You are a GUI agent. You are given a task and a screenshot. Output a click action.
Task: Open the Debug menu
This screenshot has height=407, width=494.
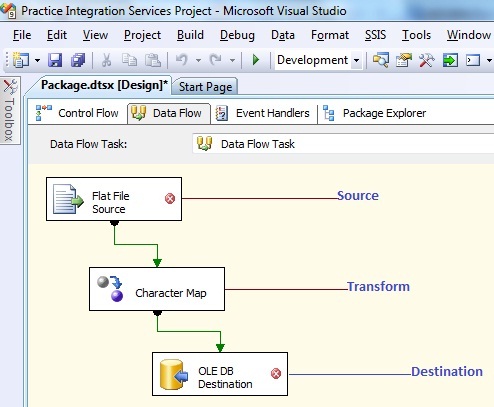point(237,35)
